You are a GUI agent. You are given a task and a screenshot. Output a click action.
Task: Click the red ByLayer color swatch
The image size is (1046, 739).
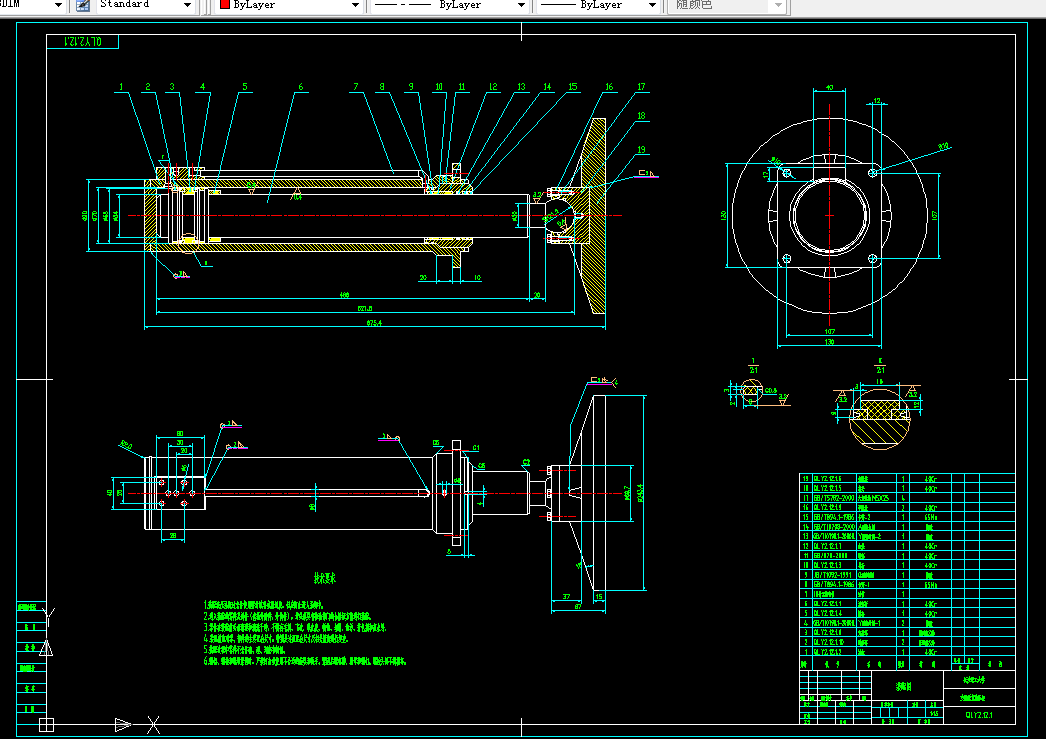pos(224,5)
